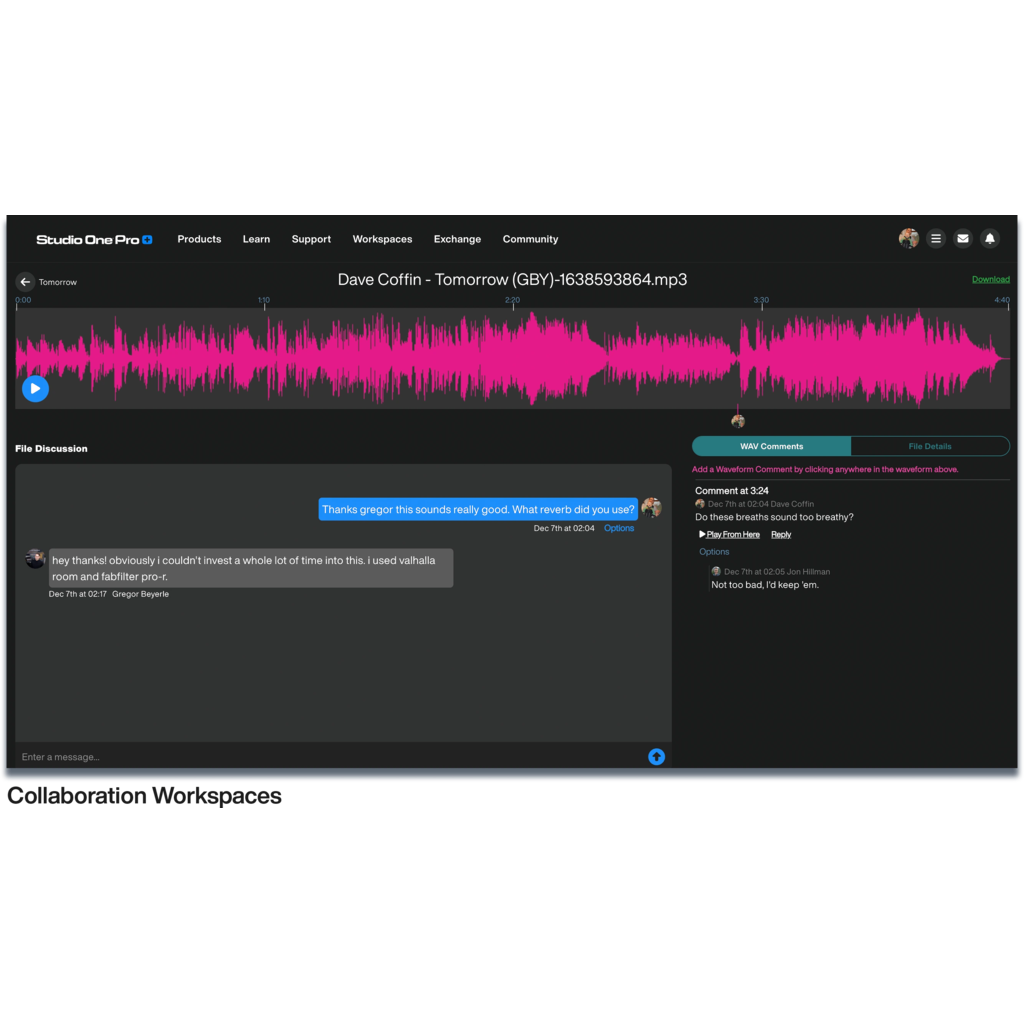Go to the Community menu item

(x=530, y=240)
